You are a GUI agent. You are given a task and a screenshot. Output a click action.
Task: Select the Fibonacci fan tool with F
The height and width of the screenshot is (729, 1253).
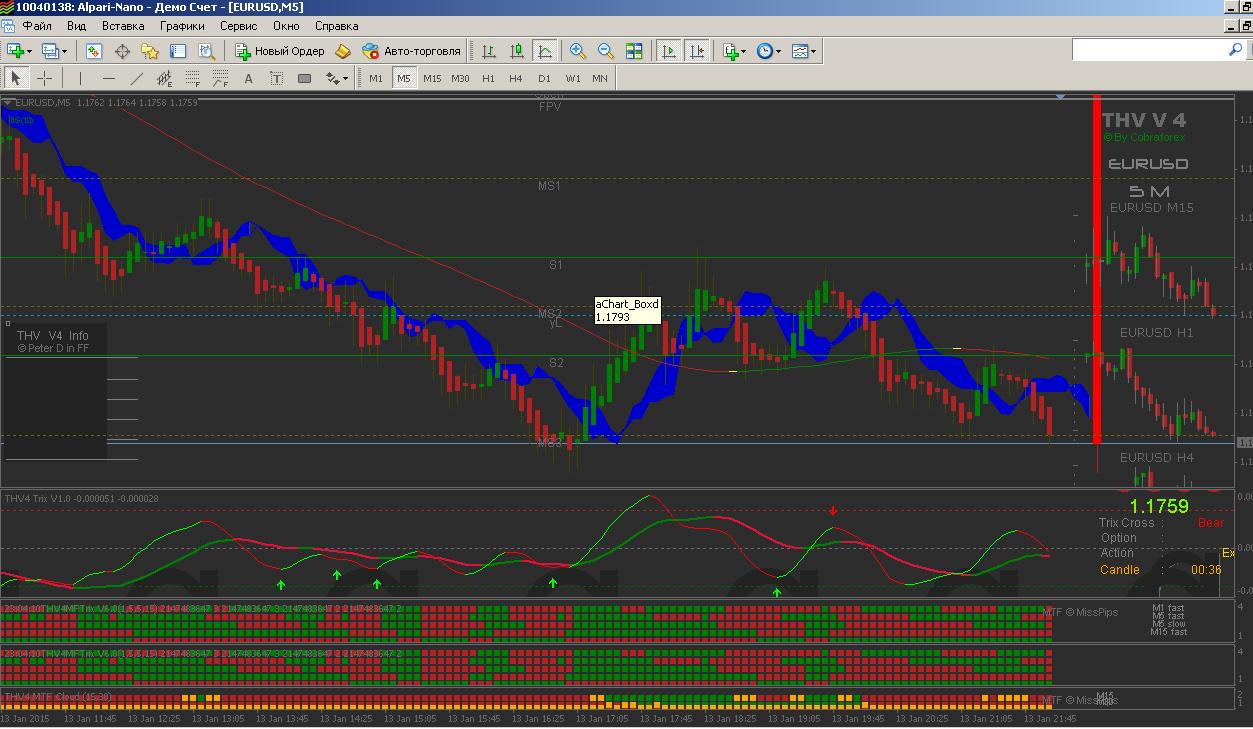point(220,78)
